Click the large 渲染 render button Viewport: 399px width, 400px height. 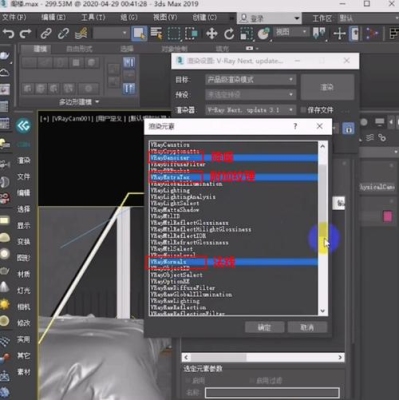pyautogui.click(x=327, y=87)
